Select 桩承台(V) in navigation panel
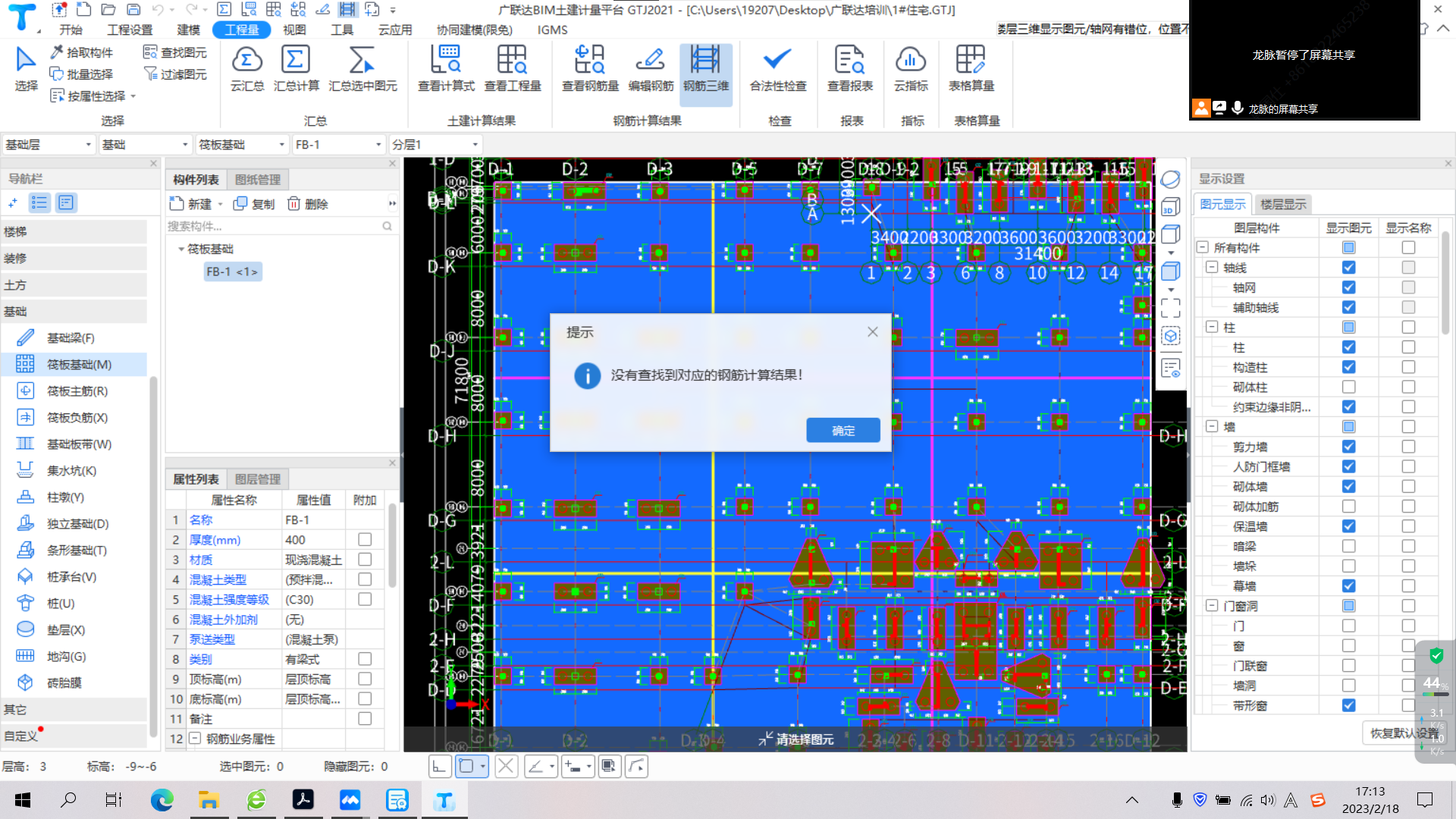The height and width of the screenshot is (819, 1456). 71,576
